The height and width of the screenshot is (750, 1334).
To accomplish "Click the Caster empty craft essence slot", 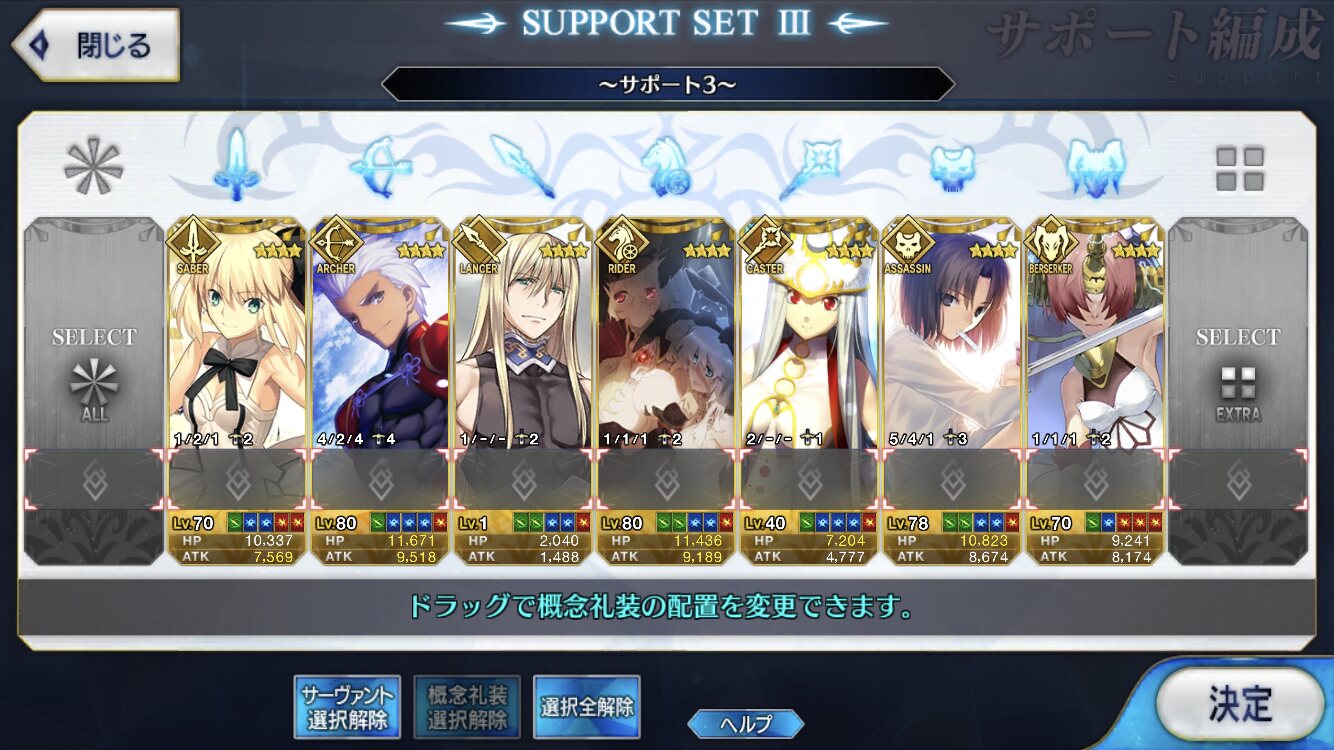I will (x=809, y=480).
